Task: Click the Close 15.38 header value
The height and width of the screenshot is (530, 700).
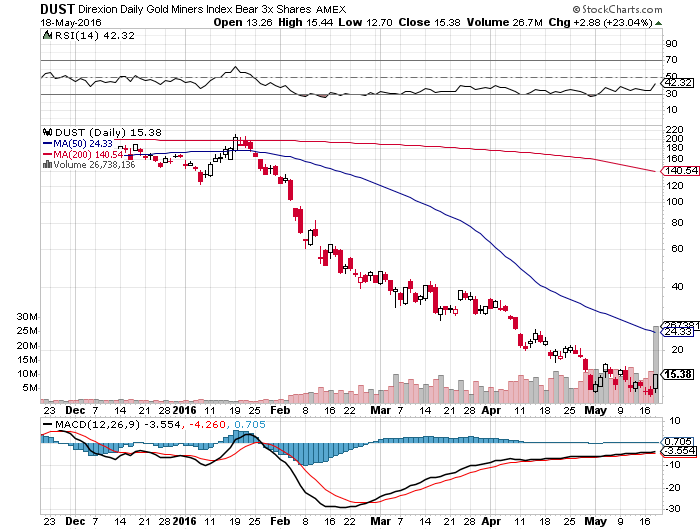Action: [429, 22]
